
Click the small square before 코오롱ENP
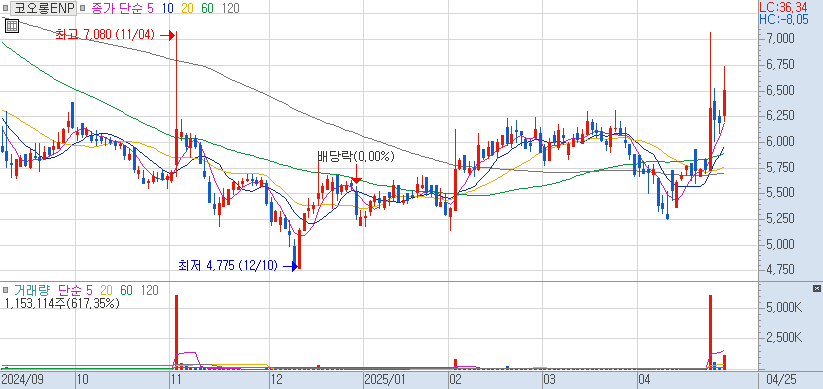[x=5, y=8]
